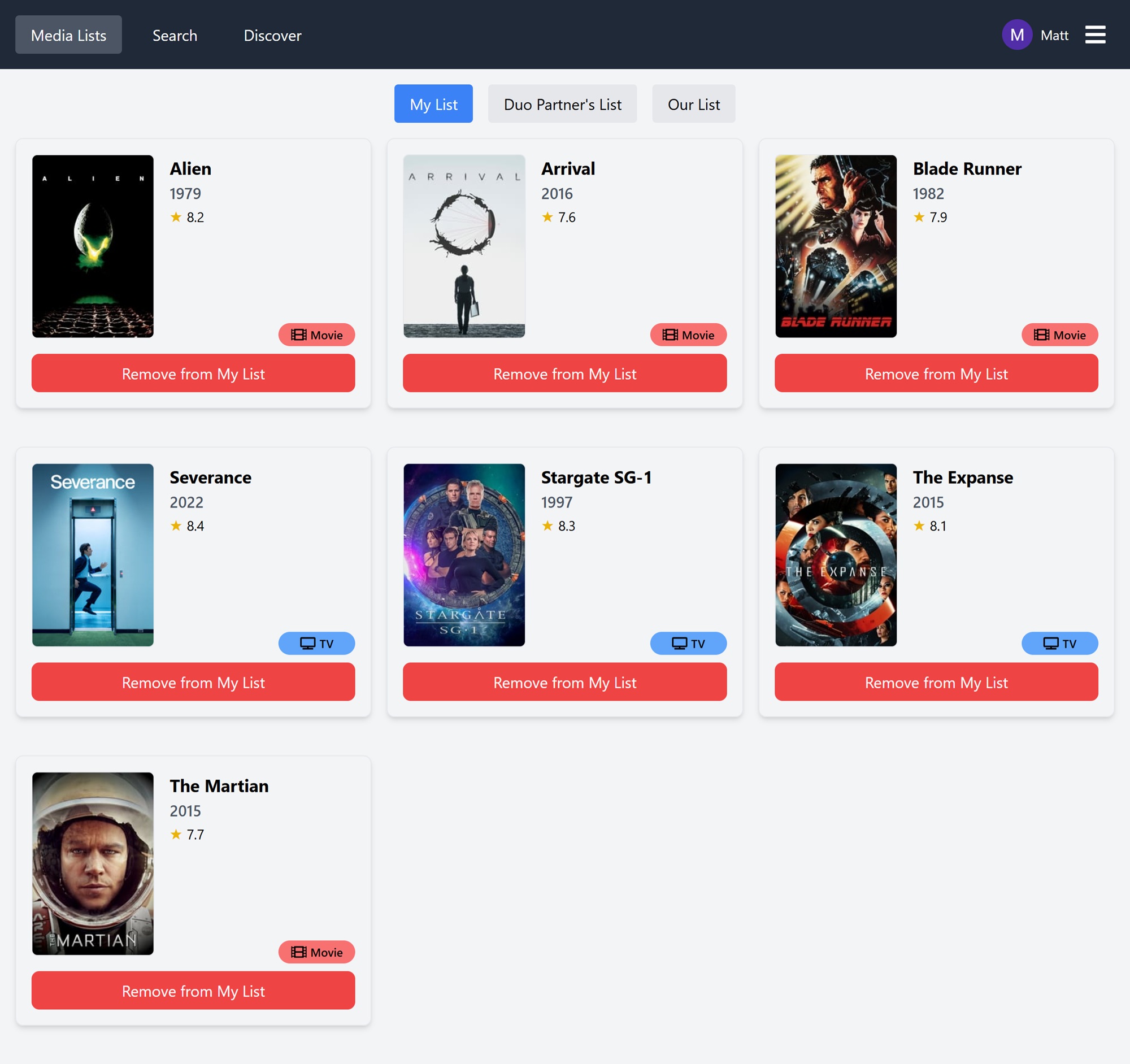The height and width of the screenshot is (1064, 1130).
Task: Click The Martian title text
Action: [219, 786]
